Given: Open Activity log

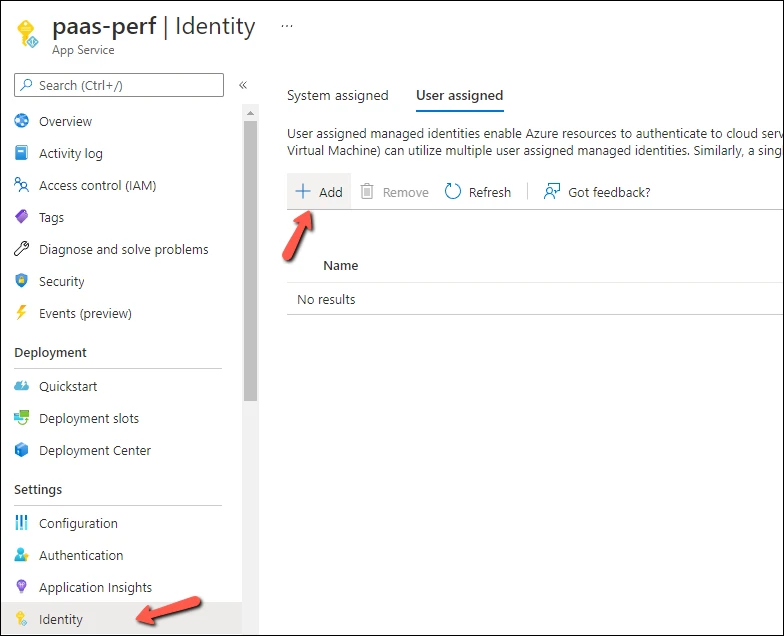Looking at the screenshot, I should pyautogui.click(x=70, y=154).
